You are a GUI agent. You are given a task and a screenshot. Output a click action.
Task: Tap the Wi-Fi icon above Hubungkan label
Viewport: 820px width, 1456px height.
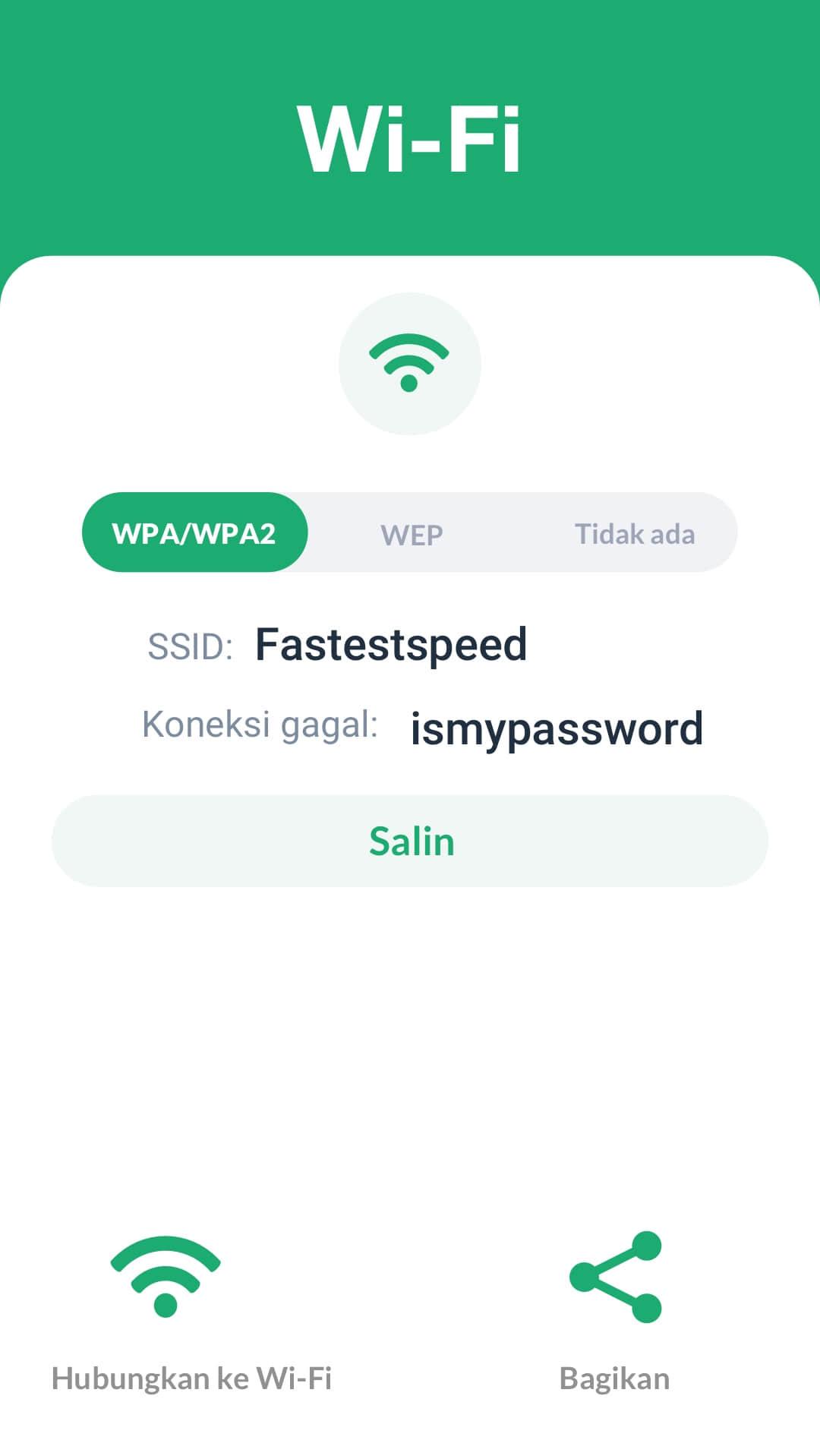[x=166, y=1277]
